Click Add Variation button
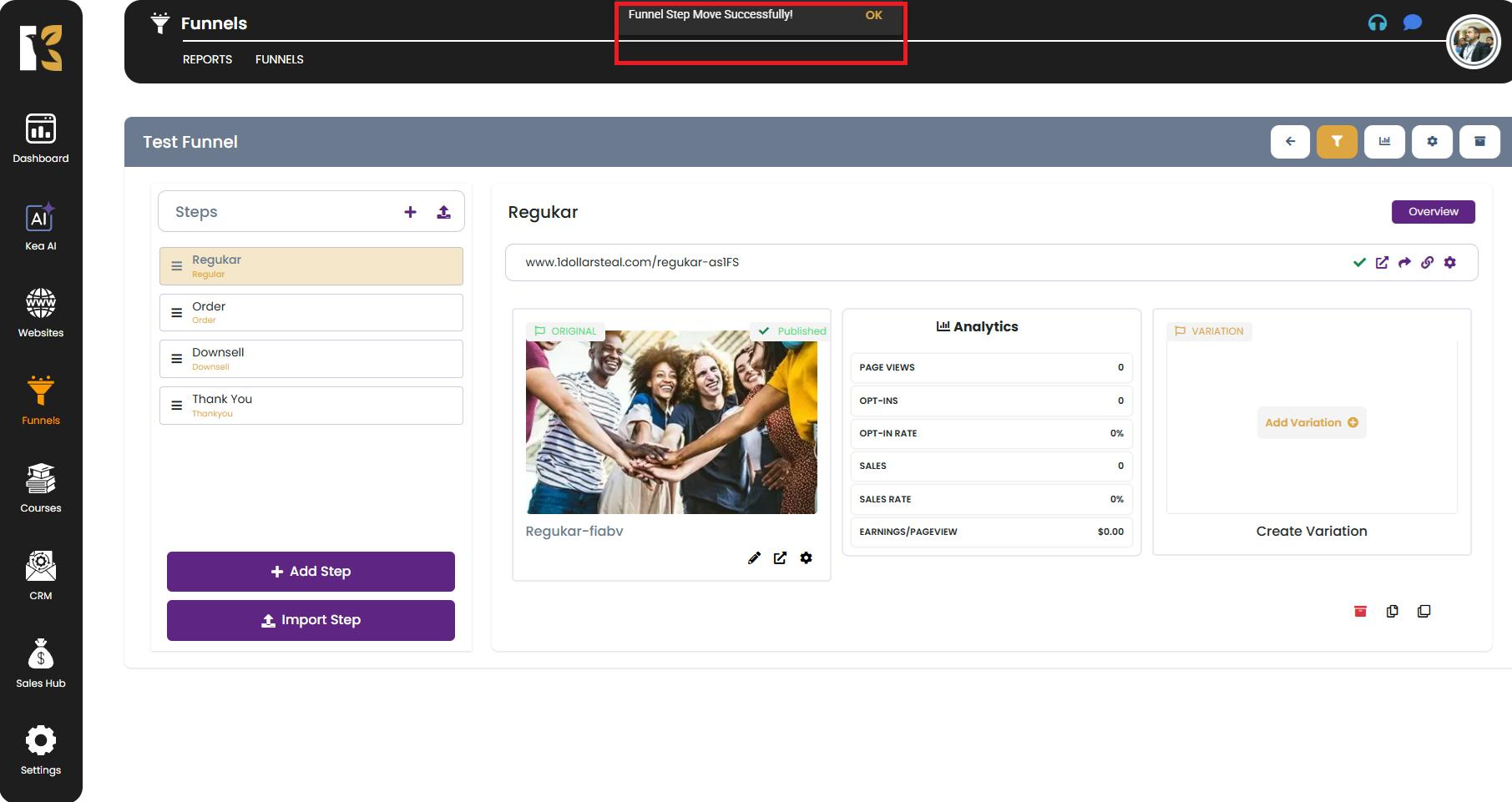1512x802 pixels. click(x=1311, y=422)
